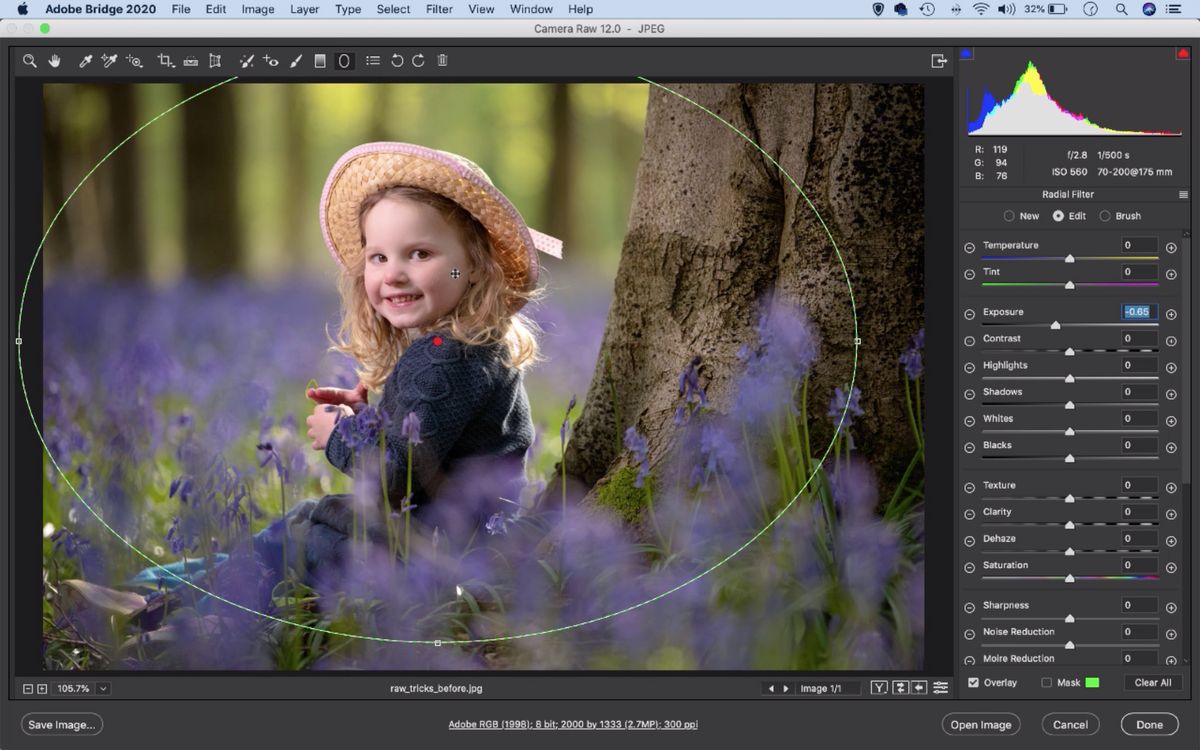Open the Filter menu
Image resolution: width=1200 pixels, height=750 pixels.
click(x=438, y=9)
